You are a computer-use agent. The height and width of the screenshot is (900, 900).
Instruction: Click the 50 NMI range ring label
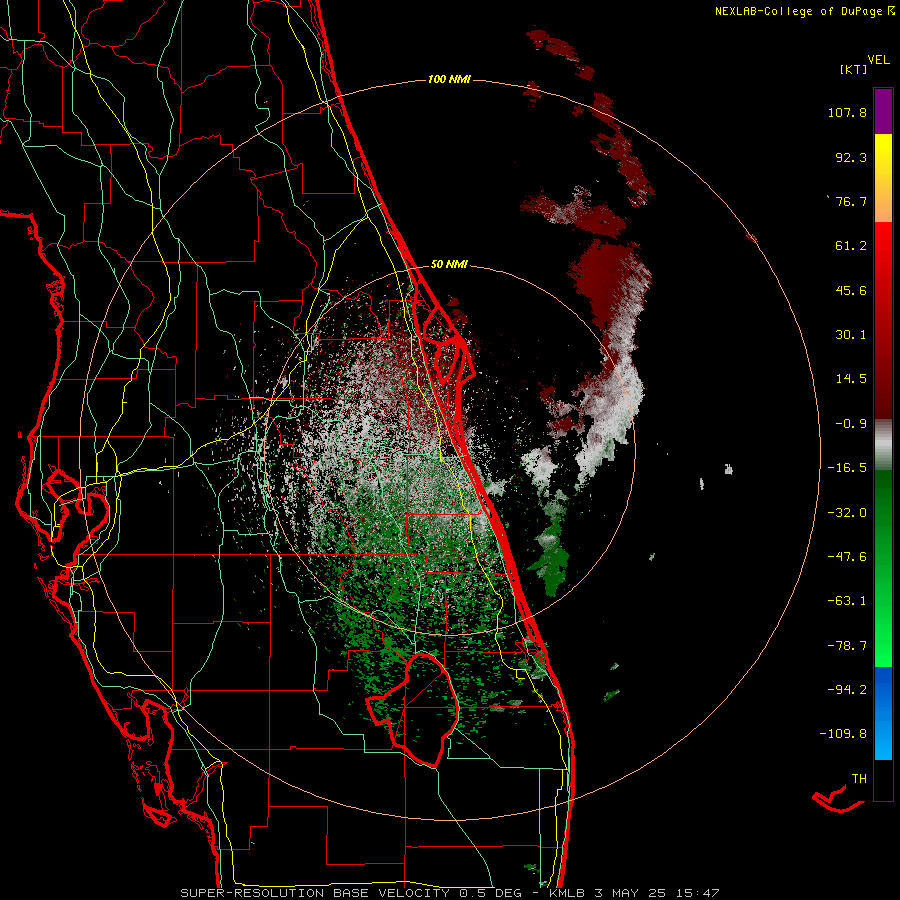pos(449,265)
